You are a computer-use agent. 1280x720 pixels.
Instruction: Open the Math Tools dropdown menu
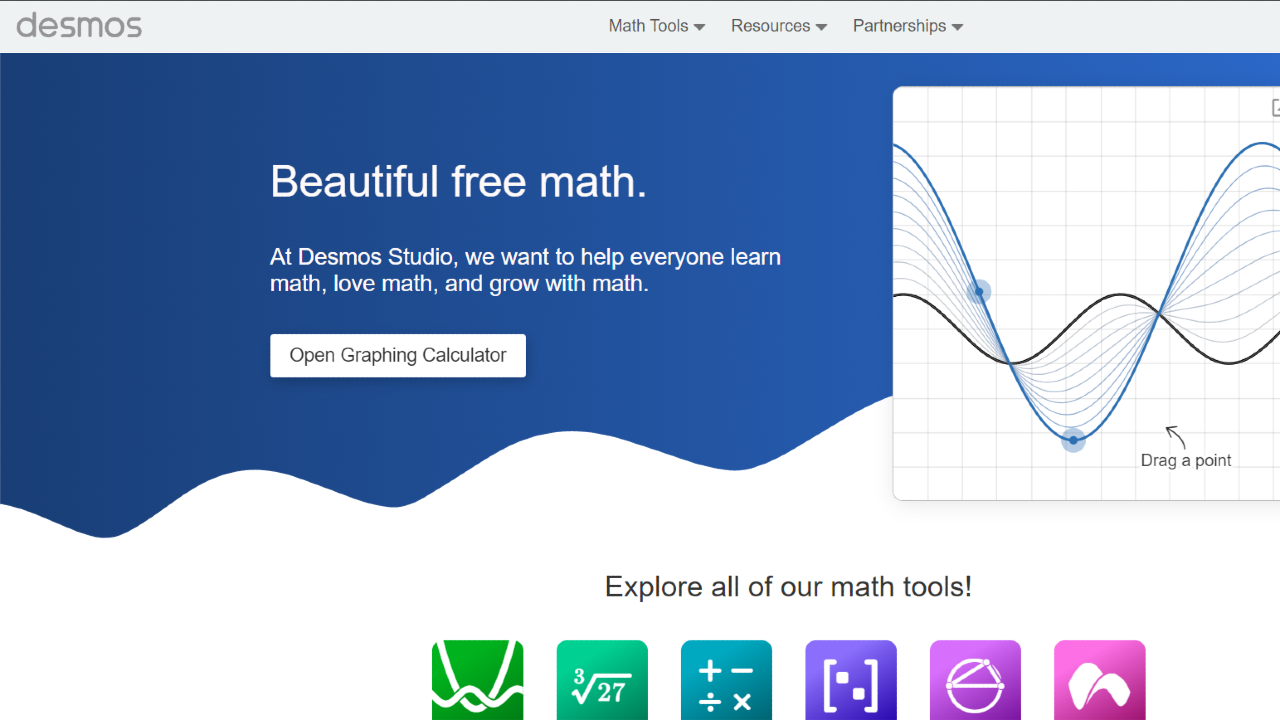657,26
